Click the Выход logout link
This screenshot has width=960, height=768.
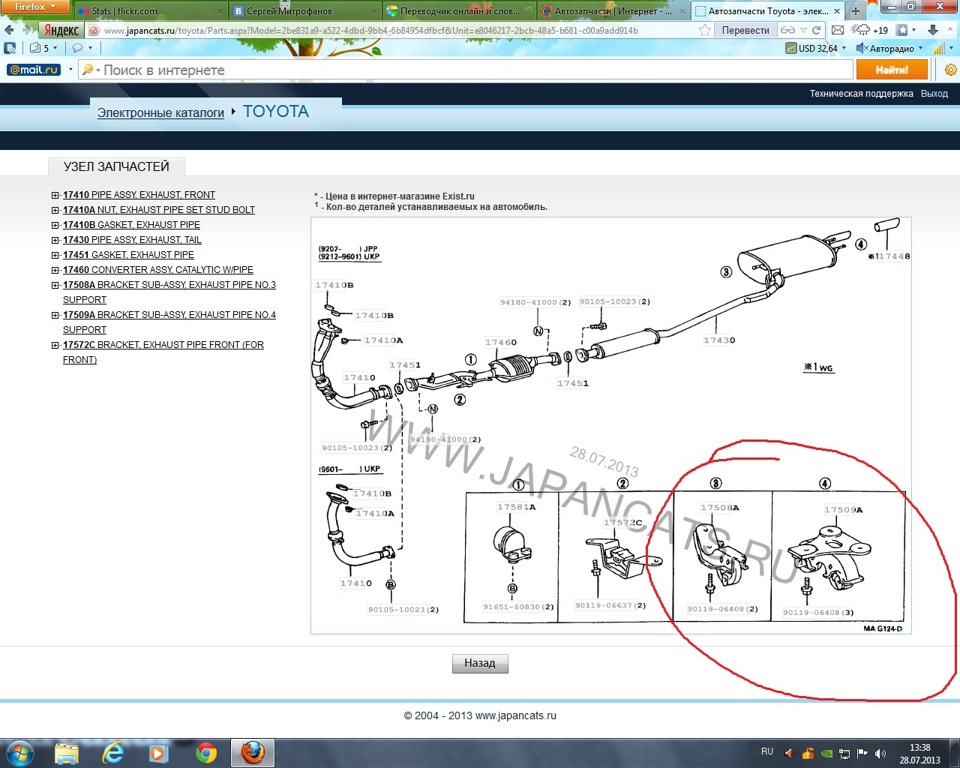coord(934,94)
